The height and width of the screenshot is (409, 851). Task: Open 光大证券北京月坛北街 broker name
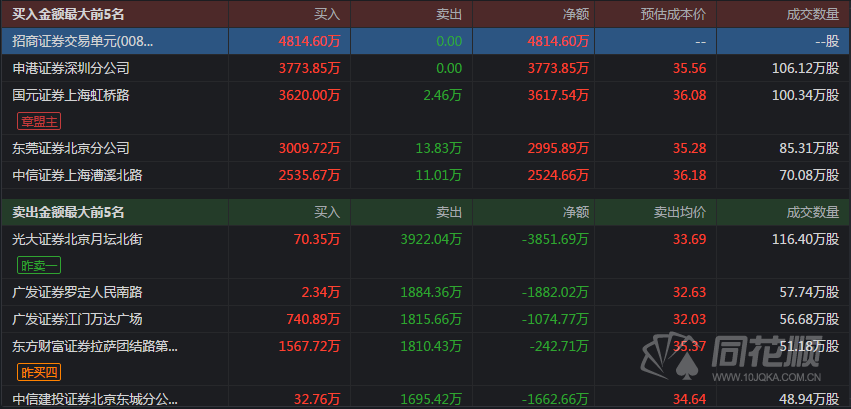coord(78,239)
